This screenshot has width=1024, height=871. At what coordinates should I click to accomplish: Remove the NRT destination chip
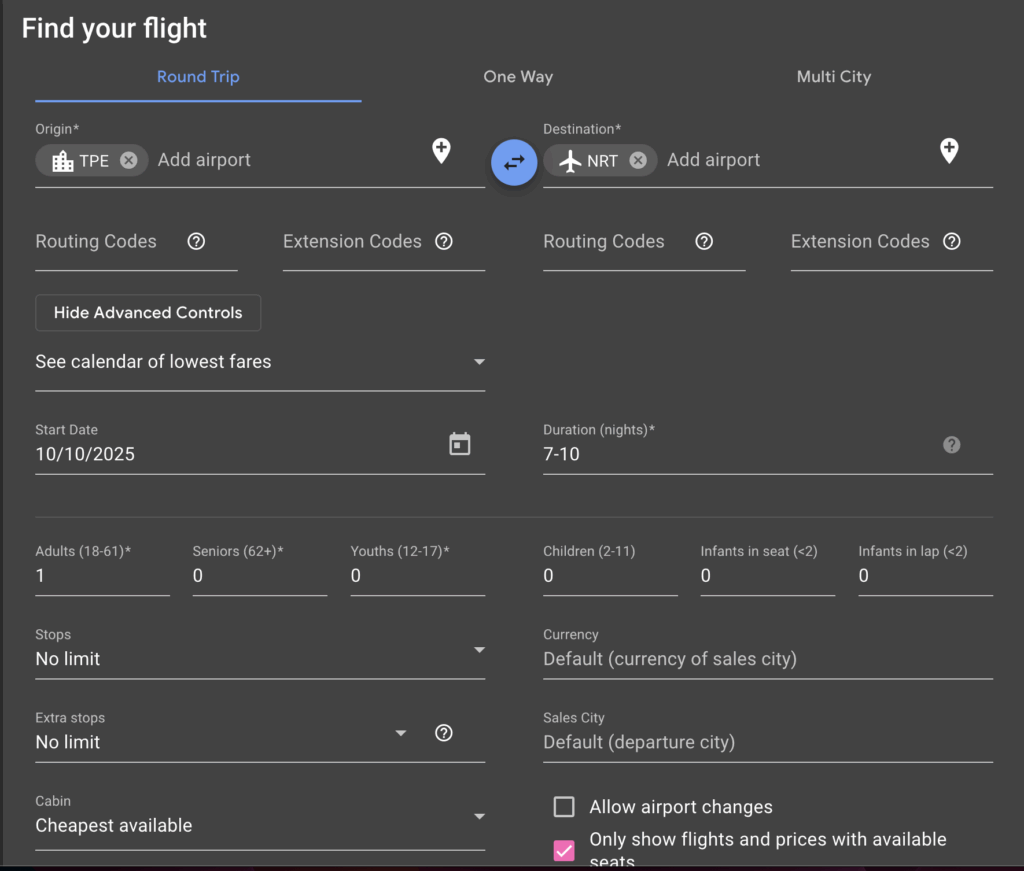point(638,160)
